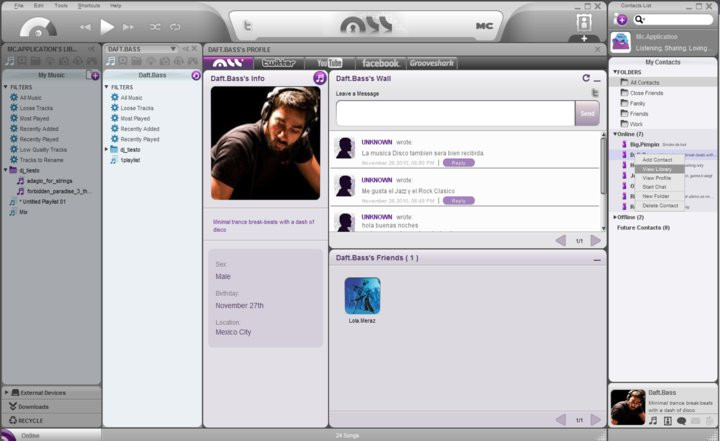Select the adagio_for_strings track
Image resolution: width=720 pixels, height=441 pixels.
coord(49,181)
